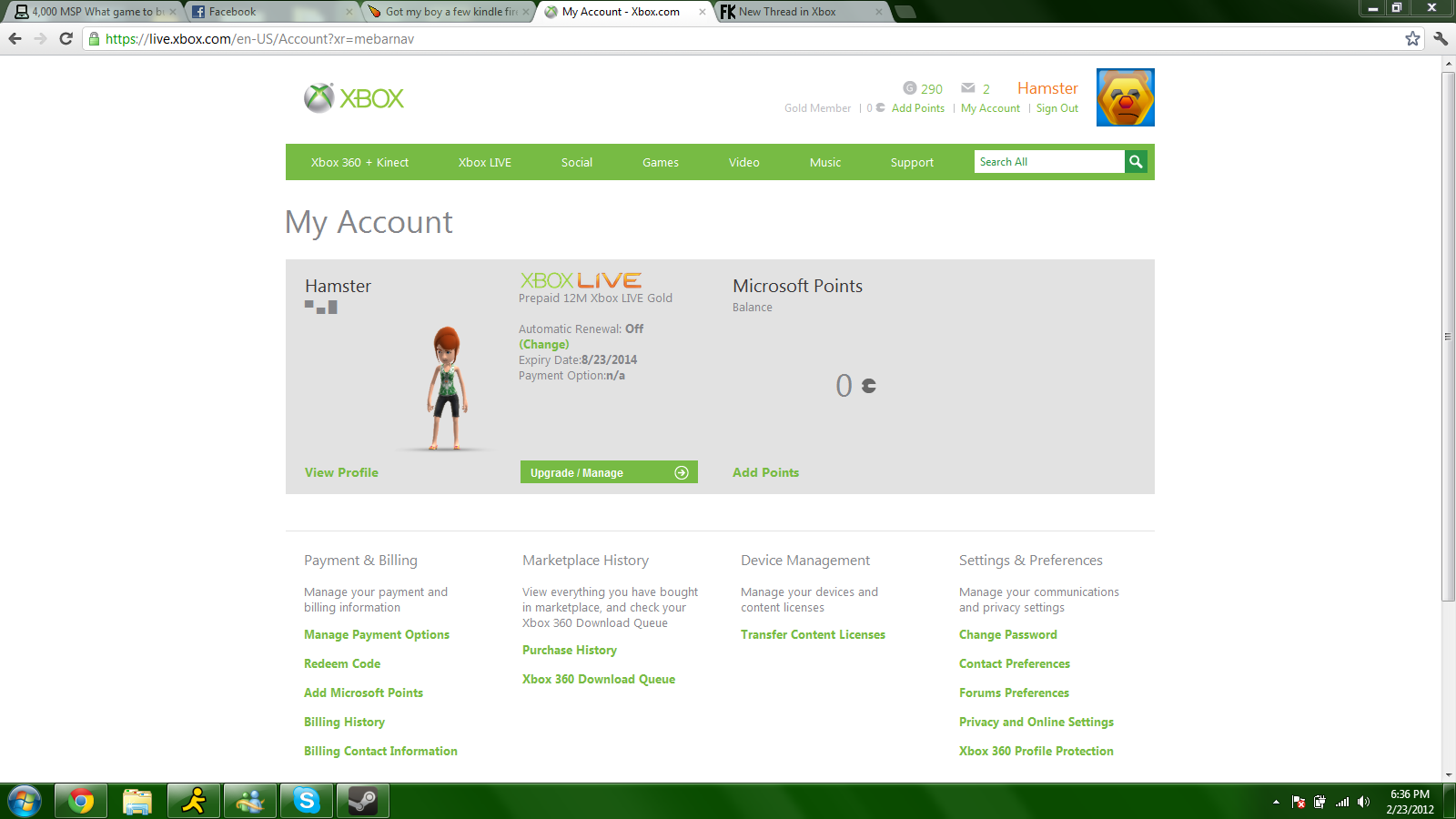Open the Action Center flag in tray

click(1299, 802)
